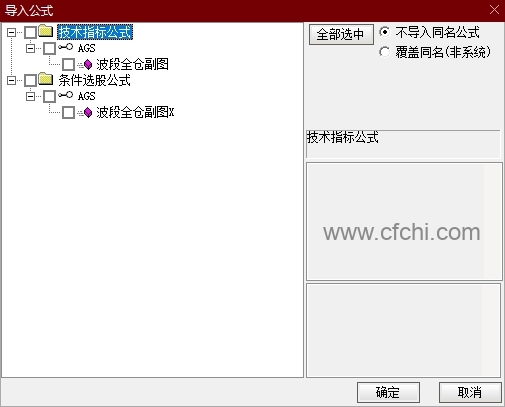Click key icon of AGS under 条件选股公式
This screenshot has height=407, width=505.
(x=65, y=95)
